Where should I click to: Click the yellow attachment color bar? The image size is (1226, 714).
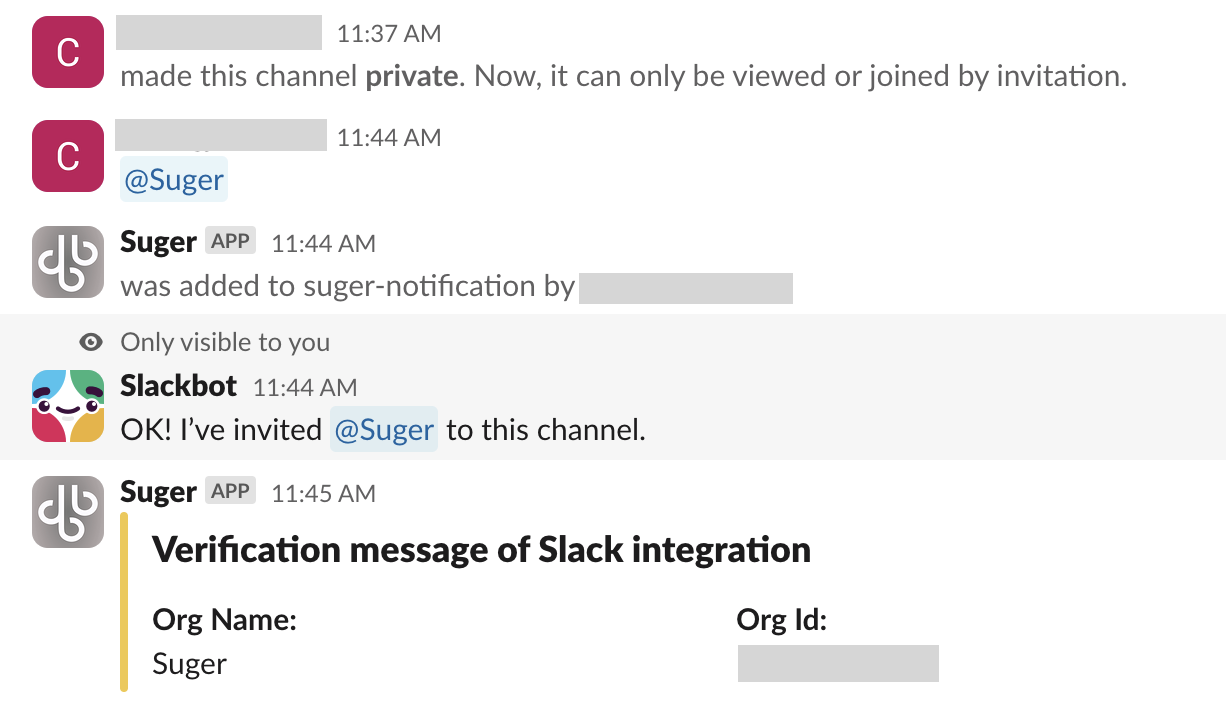point(124,601)
